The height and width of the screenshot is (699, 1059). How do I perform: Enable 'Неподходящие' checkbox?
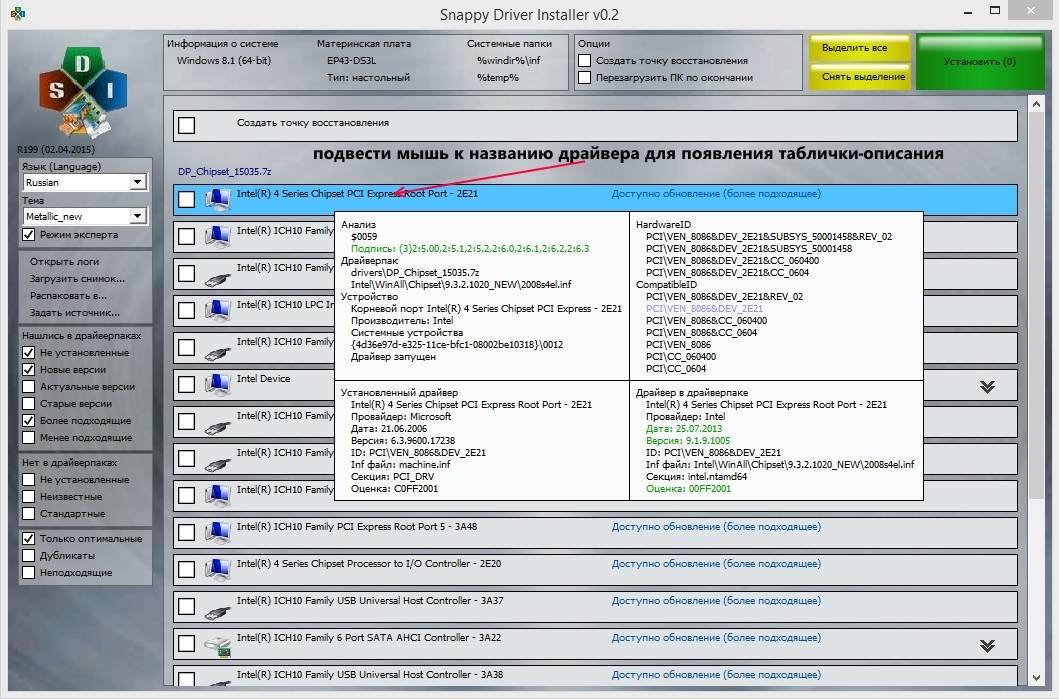[x=28, y=572]
